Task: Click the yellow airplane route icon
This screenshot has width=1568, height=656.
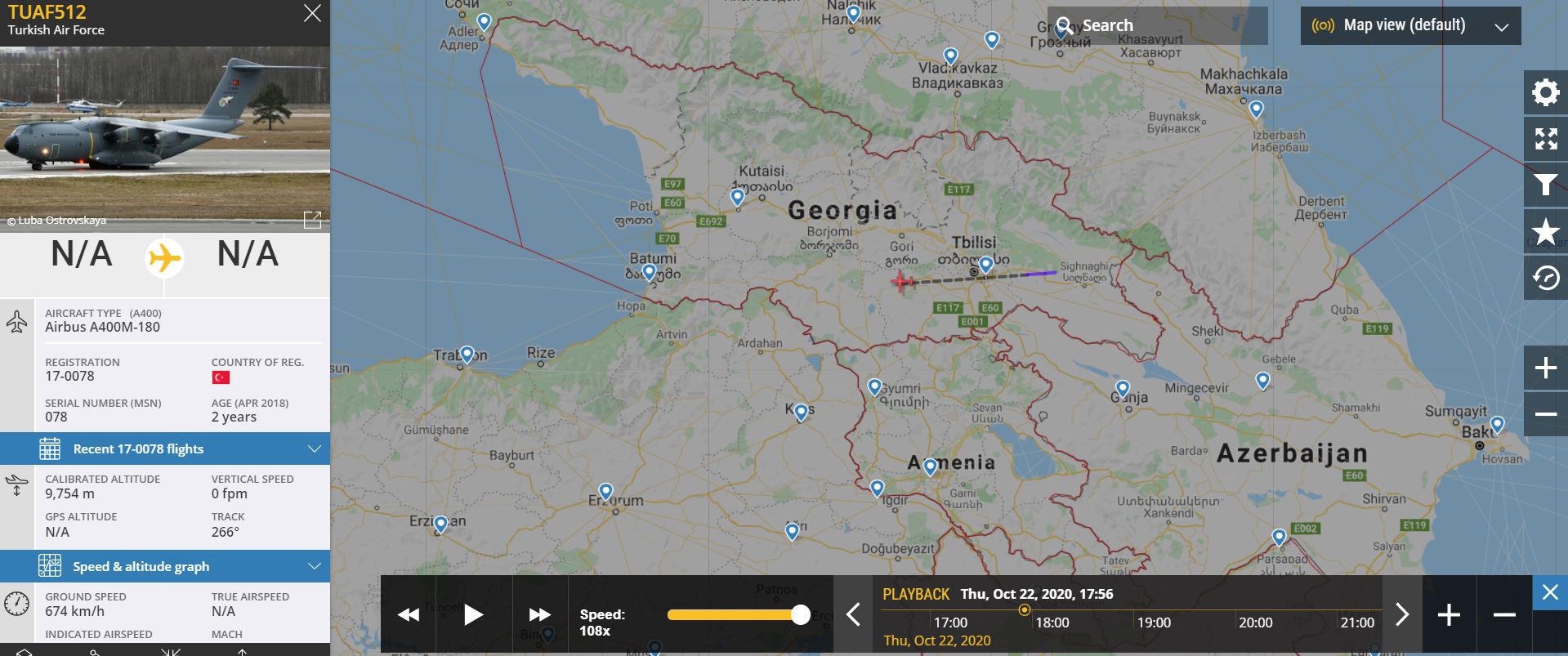Action: click(164, 257)
